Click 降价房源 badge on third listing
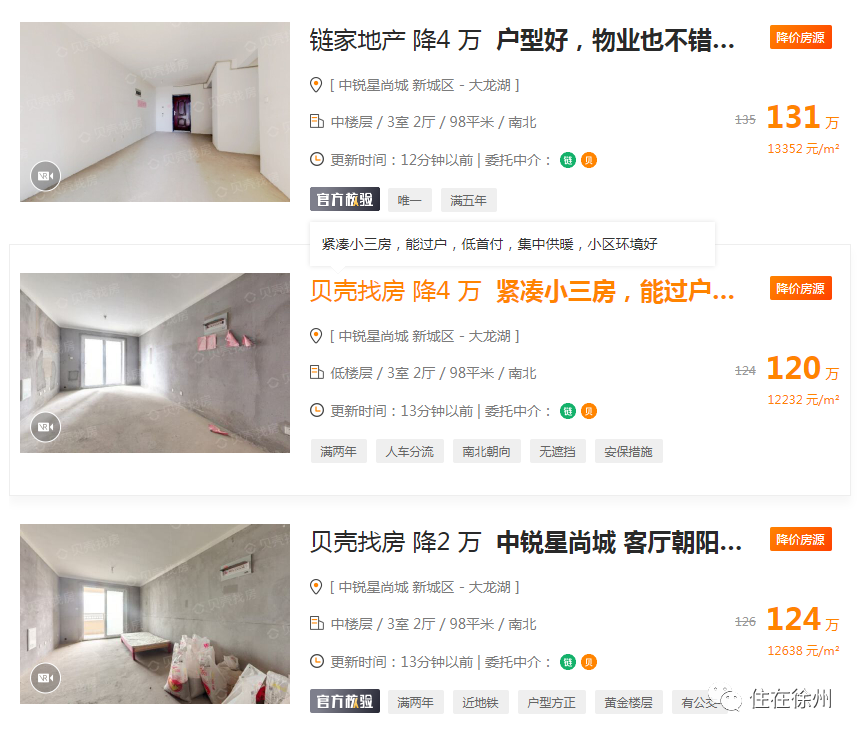The width and height of the screenshot is (860, 736). pyautogui.click(x=801, y=539)
